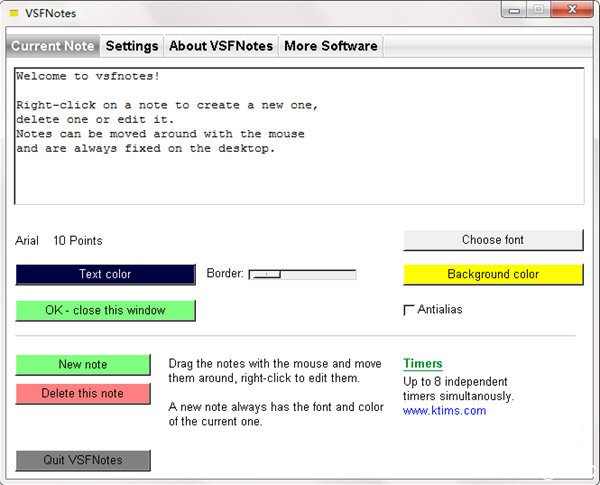The image size is (600, 485).
Task: Open the yellow Background color picker
Action: click(x=493, y=274)
